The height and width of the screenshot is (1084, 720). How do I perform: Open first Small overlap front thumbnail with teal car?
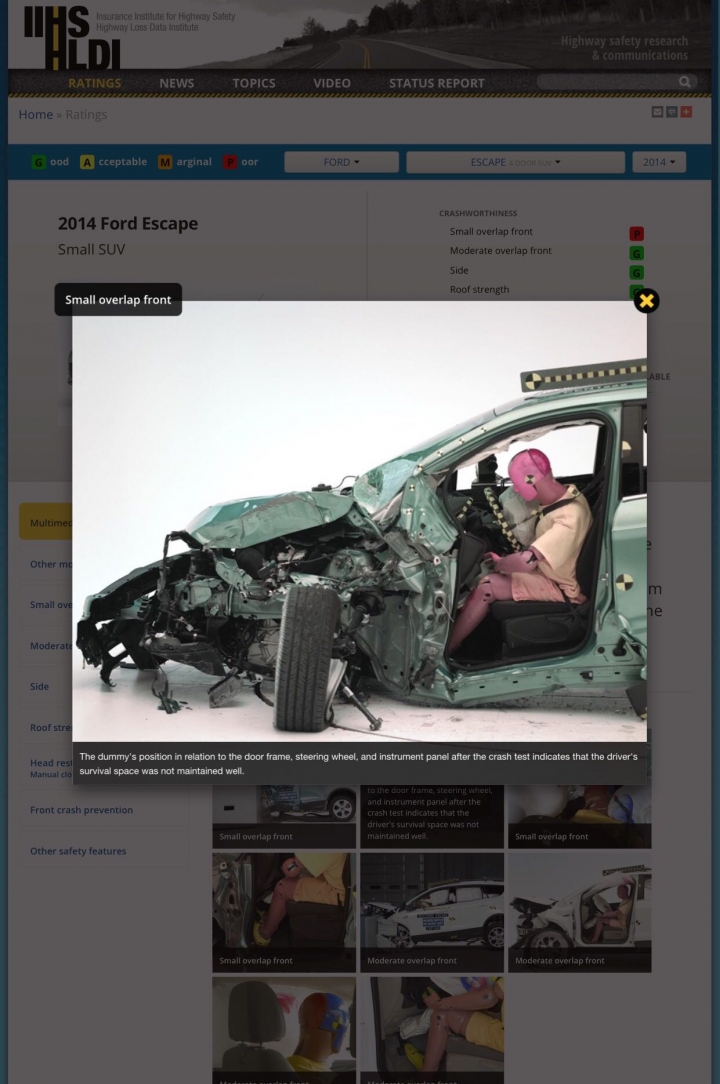tap(284, 816)
